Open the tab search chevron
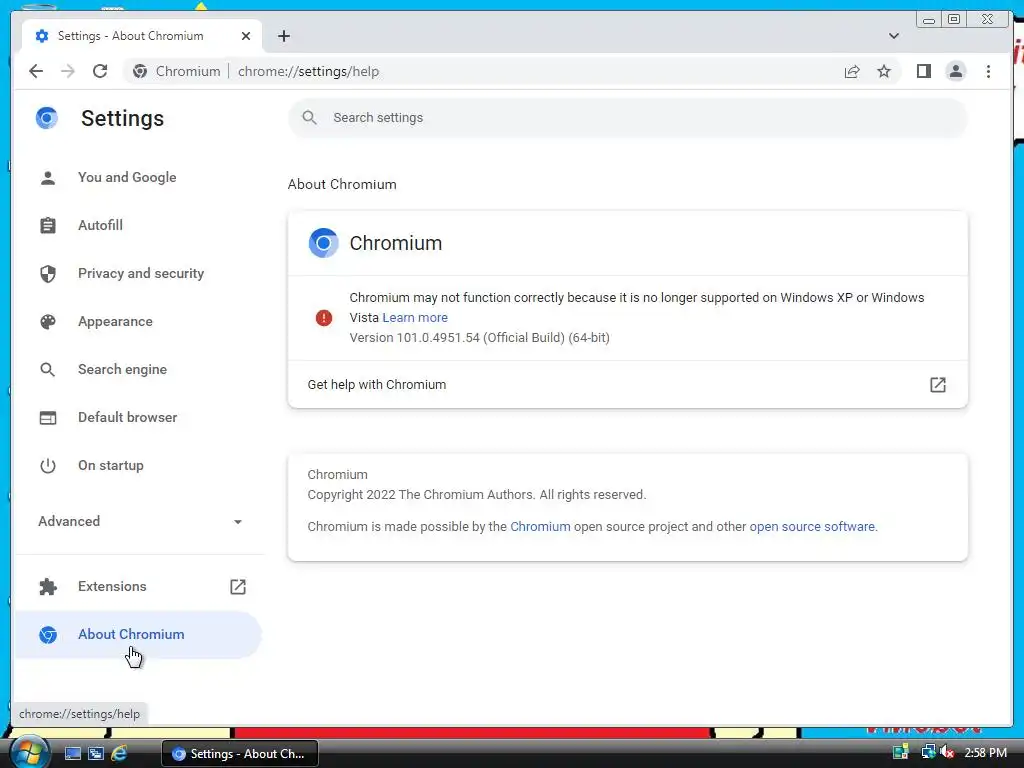The width and height of the screenshot is (1024, 768). pos(893,36)
